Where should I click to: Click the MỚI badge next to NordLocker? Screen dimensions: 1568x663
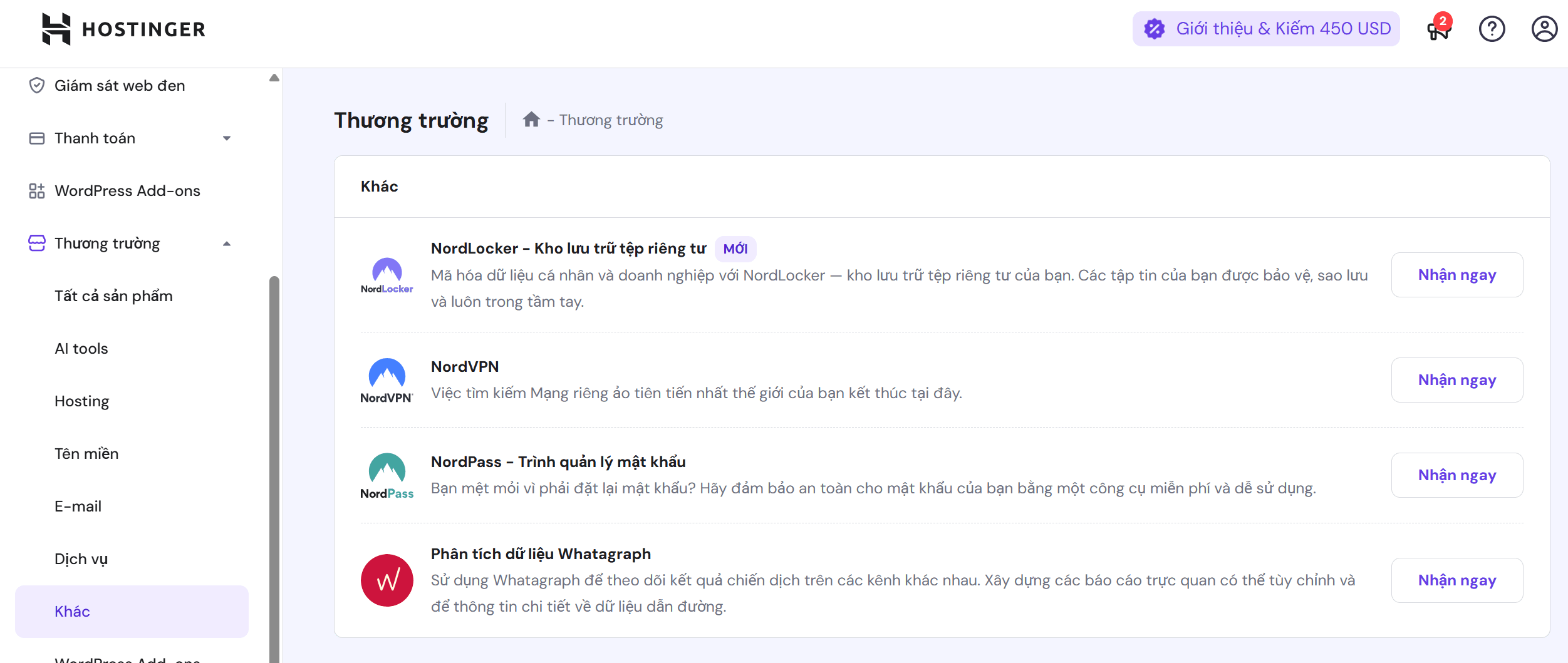coord(735,249)
